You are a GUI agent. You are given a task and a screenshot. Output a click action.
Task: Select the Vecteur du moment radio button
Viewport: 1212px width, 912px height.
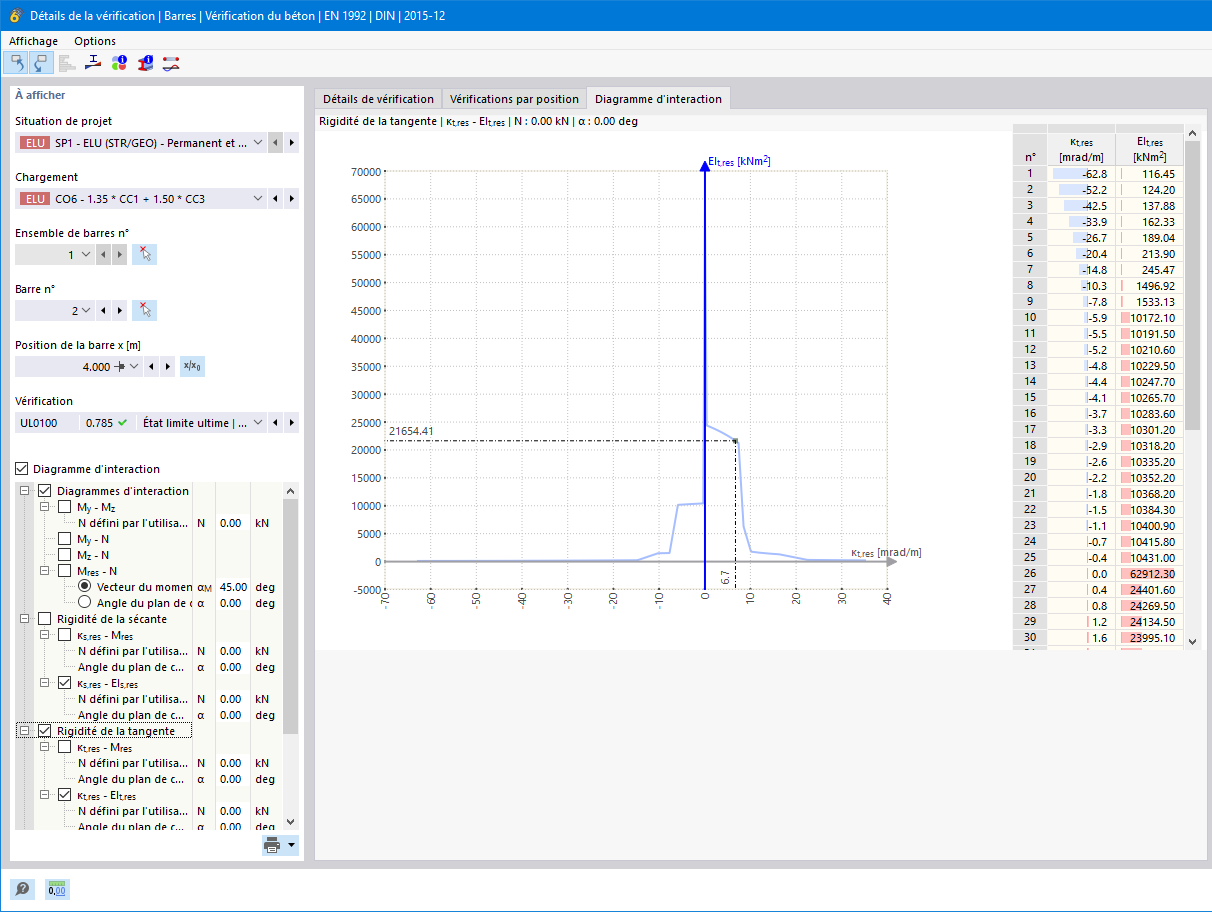pos(85,587)
